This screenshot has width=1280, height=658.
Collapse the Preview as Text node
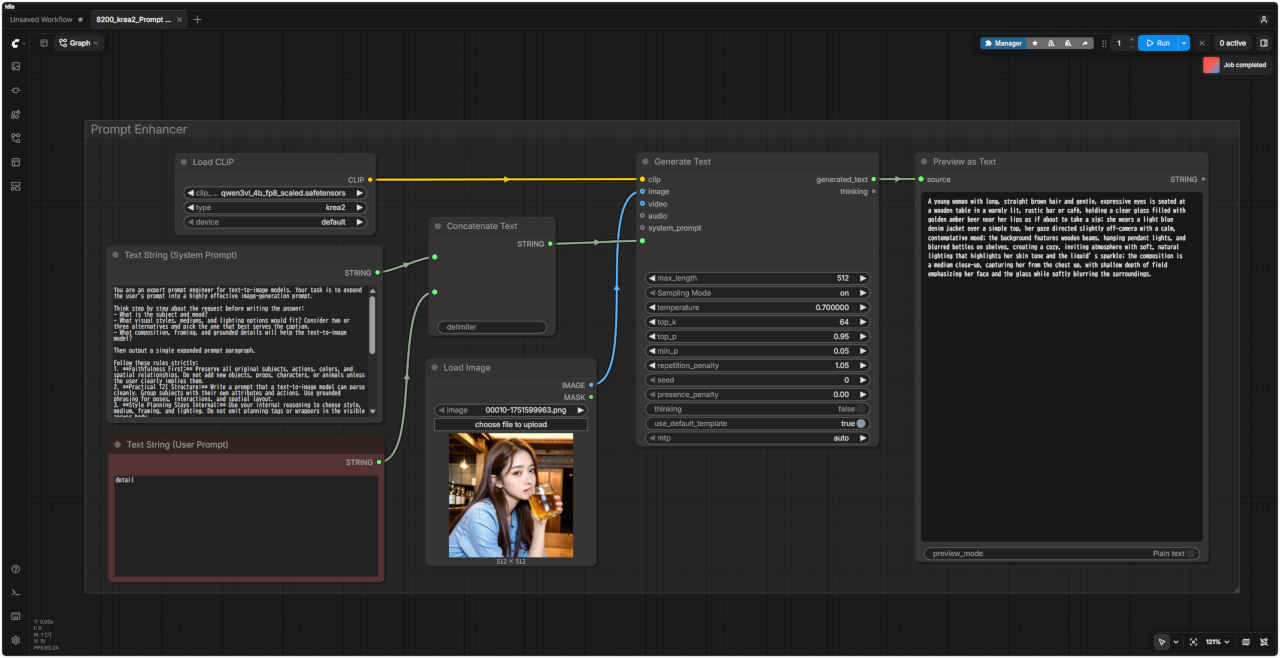pos(924,161)
